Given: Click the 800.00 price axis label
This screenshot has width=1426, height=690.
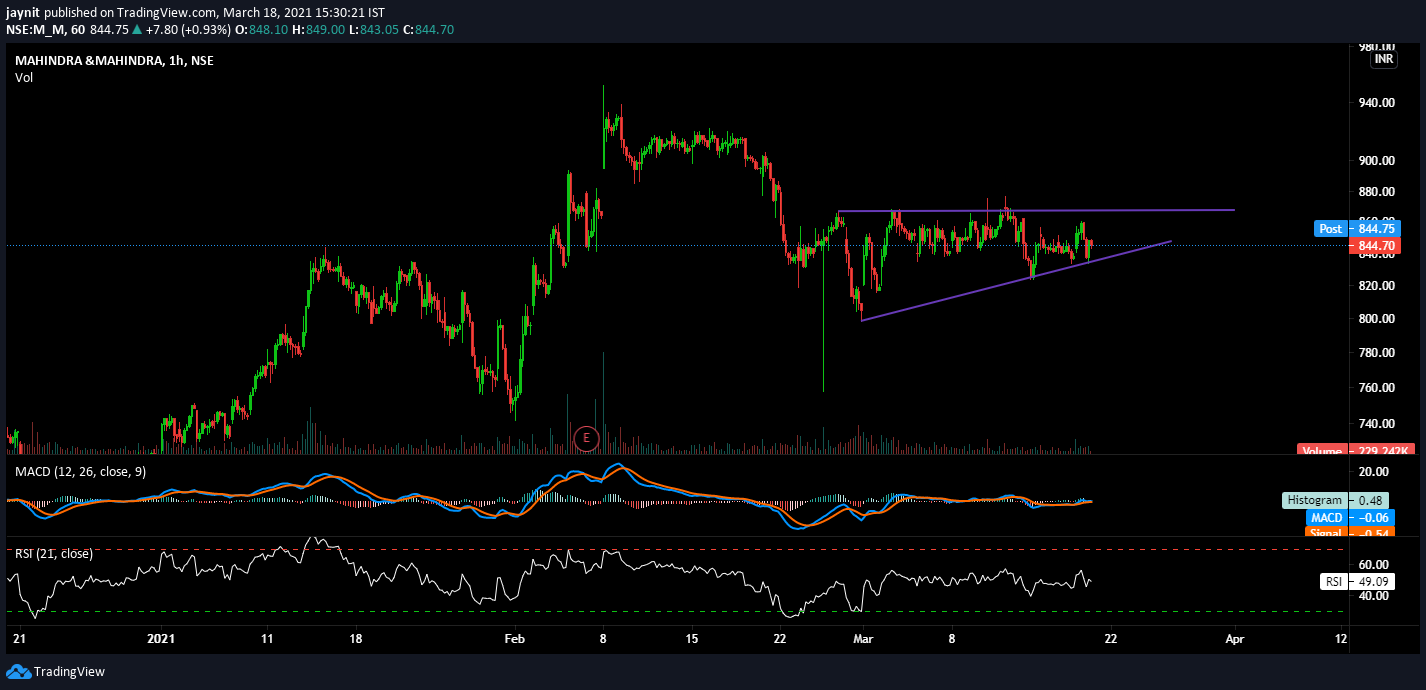Looking at the screenshot, I should [1377, 319].
